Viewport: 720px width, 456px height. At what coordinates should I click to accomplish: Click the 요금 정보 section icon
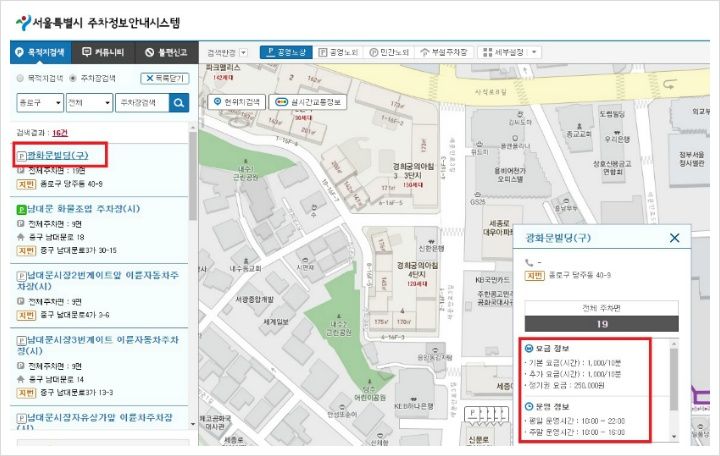click(x=529, y=349)
